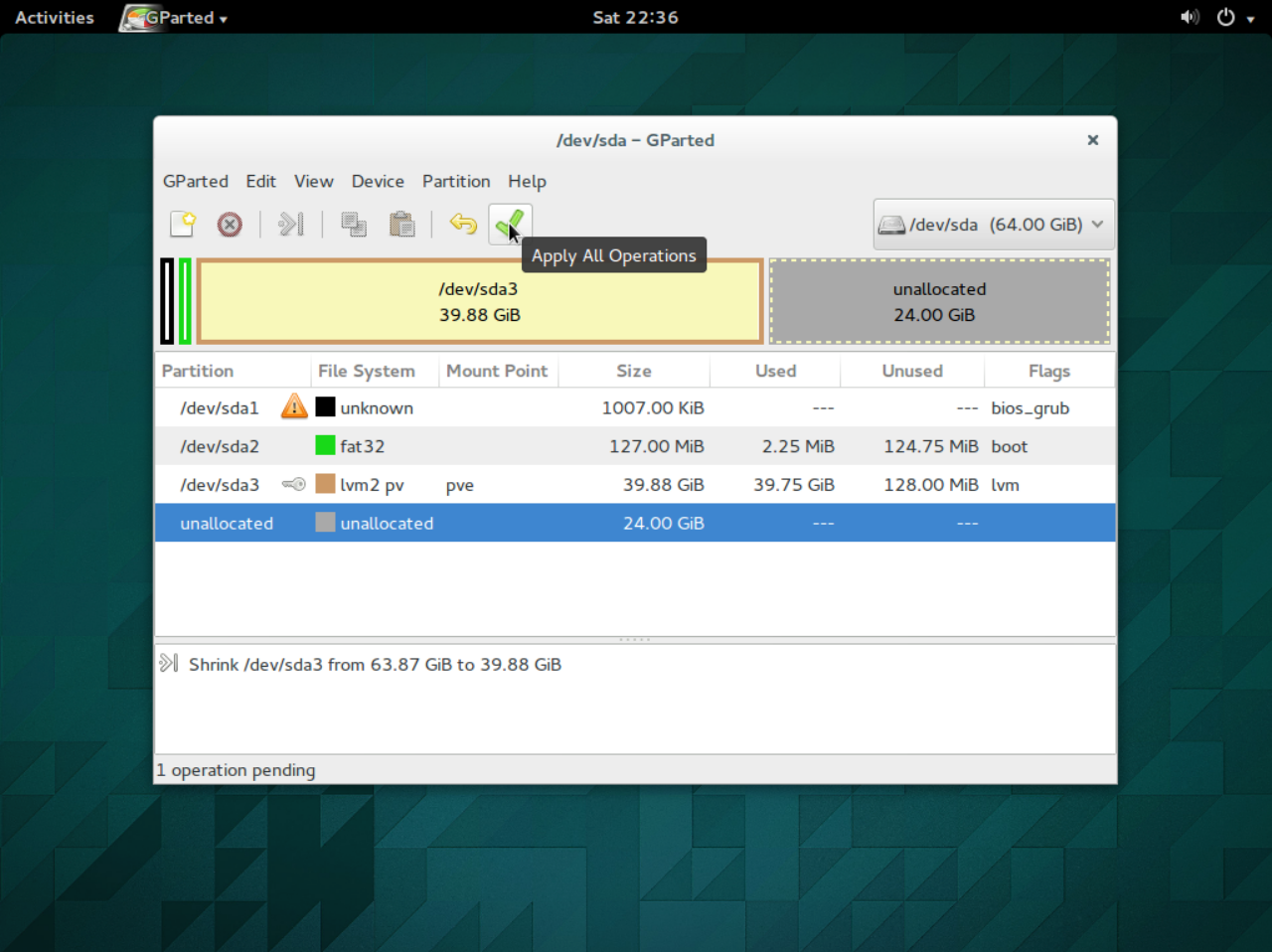The width and height of the screenshot is (1272, 952).
Task: Click the Resize/Move toolbar icon
Action: [x=290, y=225]
